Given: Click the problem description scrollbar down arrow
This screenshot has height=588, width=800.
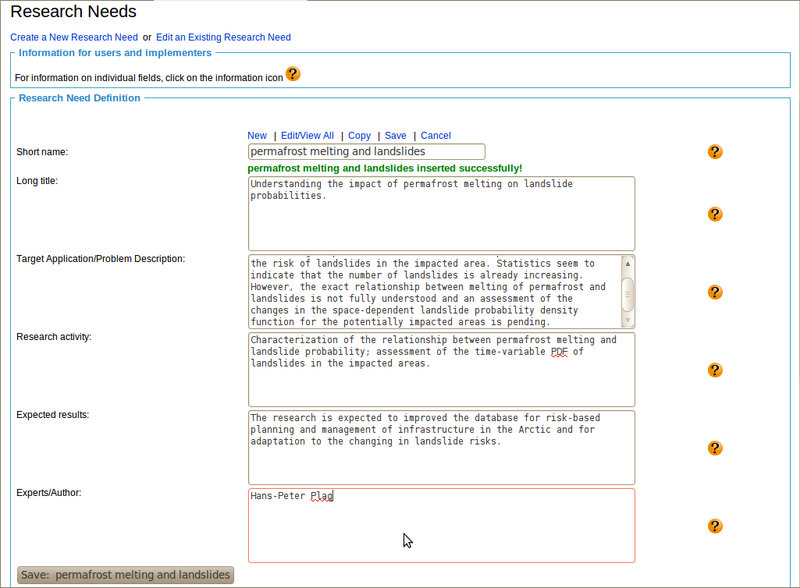Looking at the screenshot, I should (x=628, y=322).
